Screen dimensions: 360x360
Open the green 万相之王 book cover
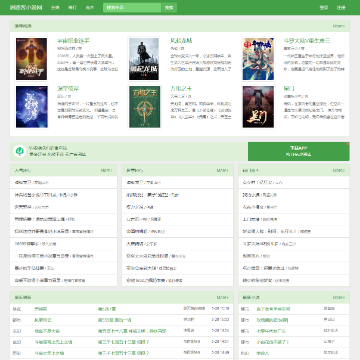pos(144,107)
